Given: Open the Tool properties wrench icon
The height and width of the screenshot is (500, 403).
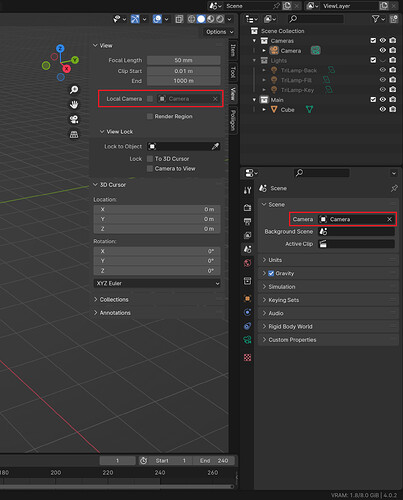Looking at the screenshot, I should pyautogui.click(x=247, y=190).
